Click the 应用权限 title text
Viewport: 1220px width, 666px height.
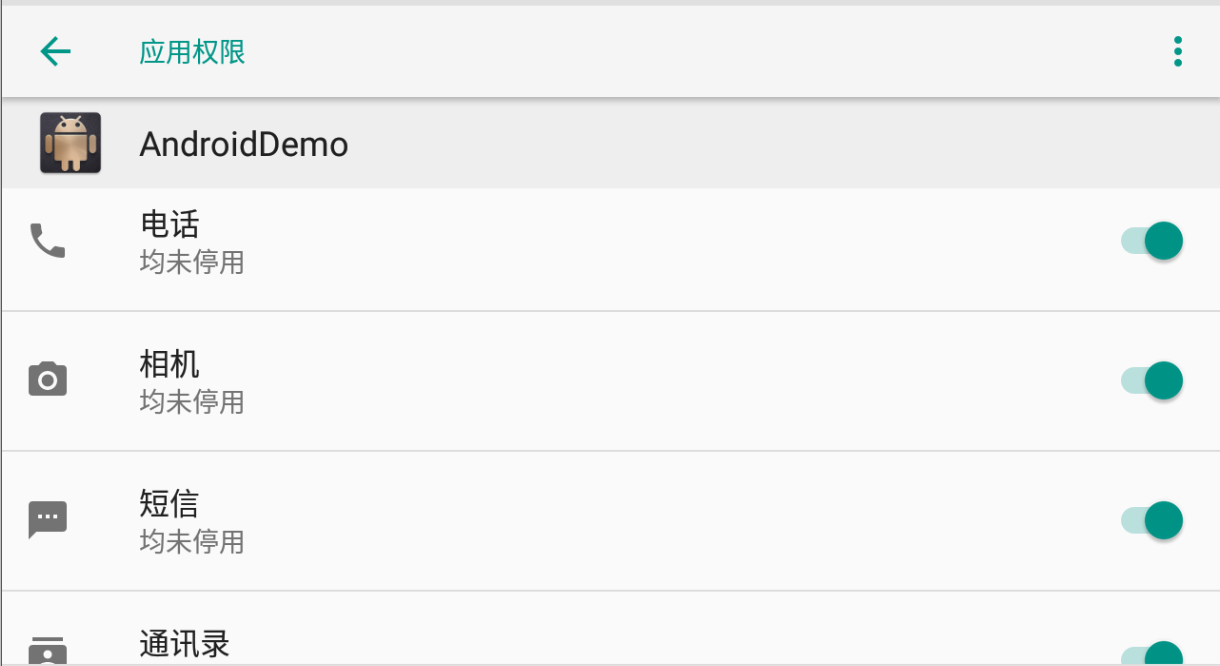192,52
